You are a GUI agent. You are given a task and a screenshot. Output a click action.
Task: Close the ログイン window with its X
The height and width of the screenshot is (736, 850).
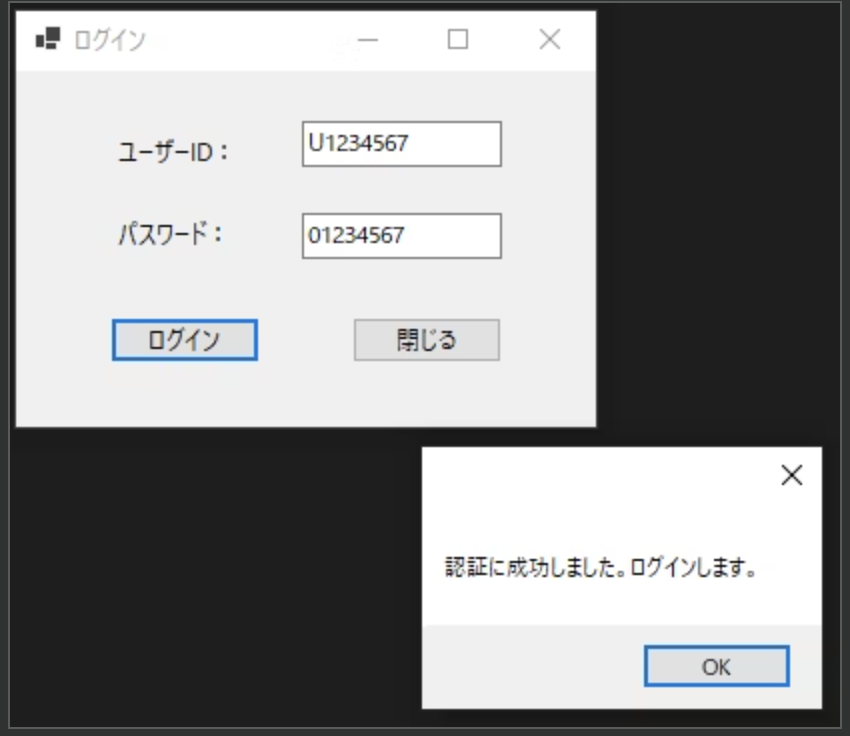(x=549, y=41)
